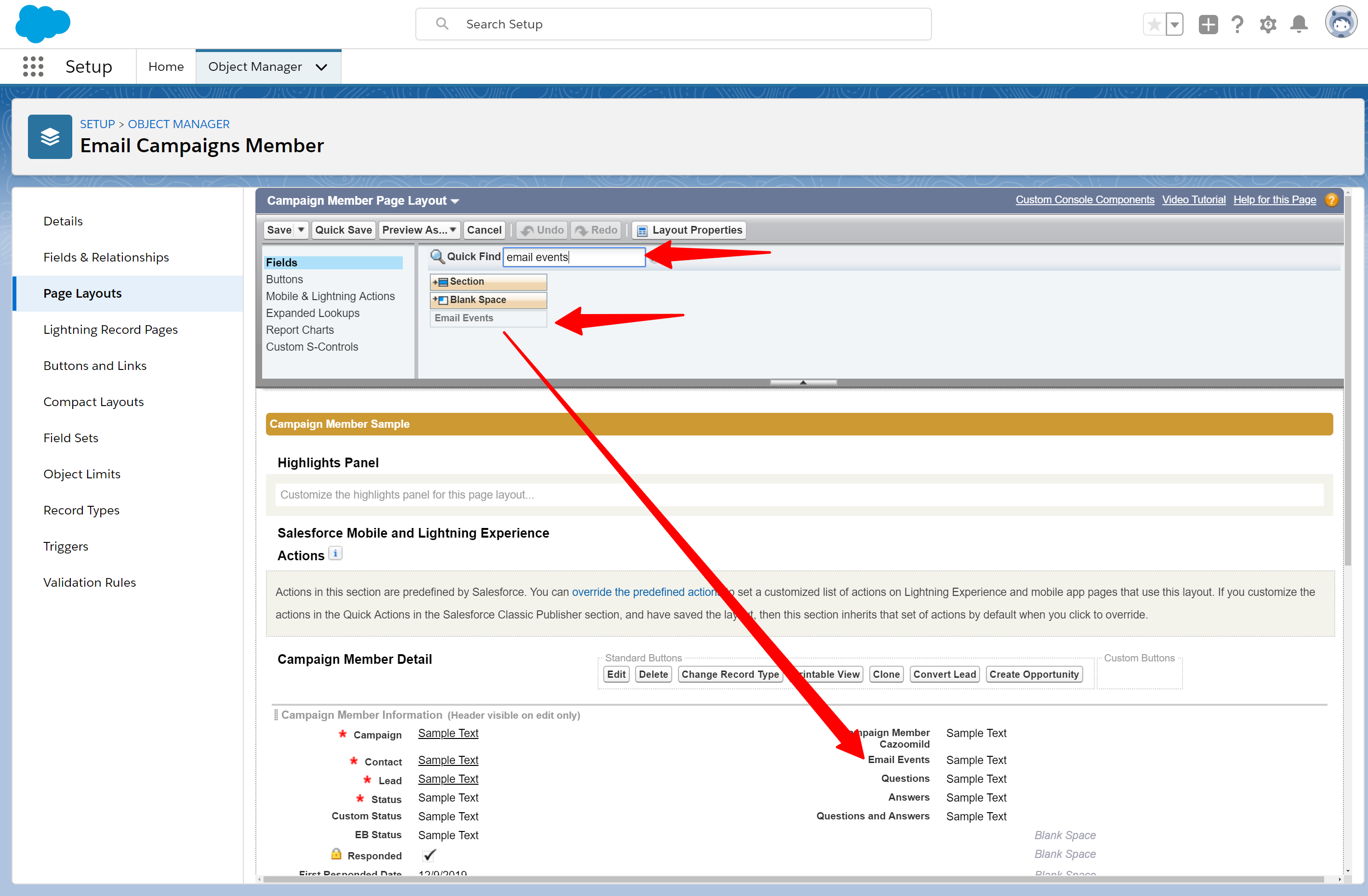Open Object Limits in sidebar
The image size is (1368, 896).
pyautogui.click(x=82, y=474)
